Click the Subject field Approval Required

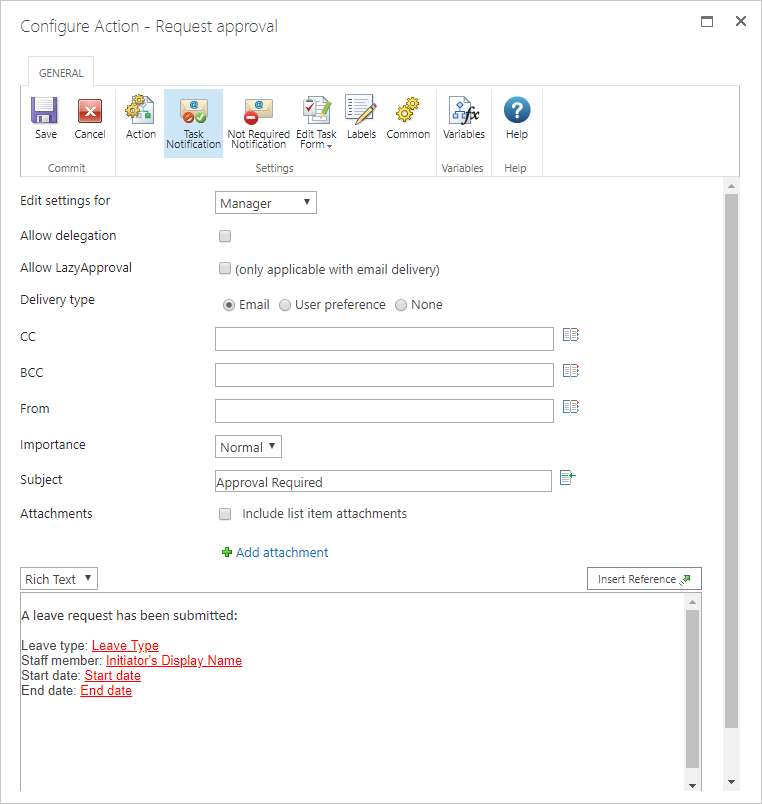[383, 481]
